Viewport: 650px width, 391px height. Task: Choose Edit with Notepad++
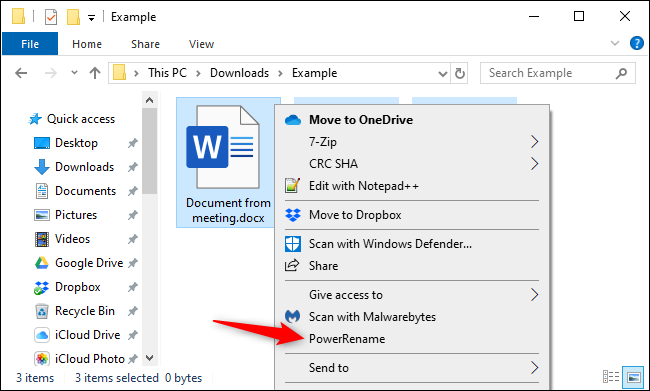tap(412, 186)
